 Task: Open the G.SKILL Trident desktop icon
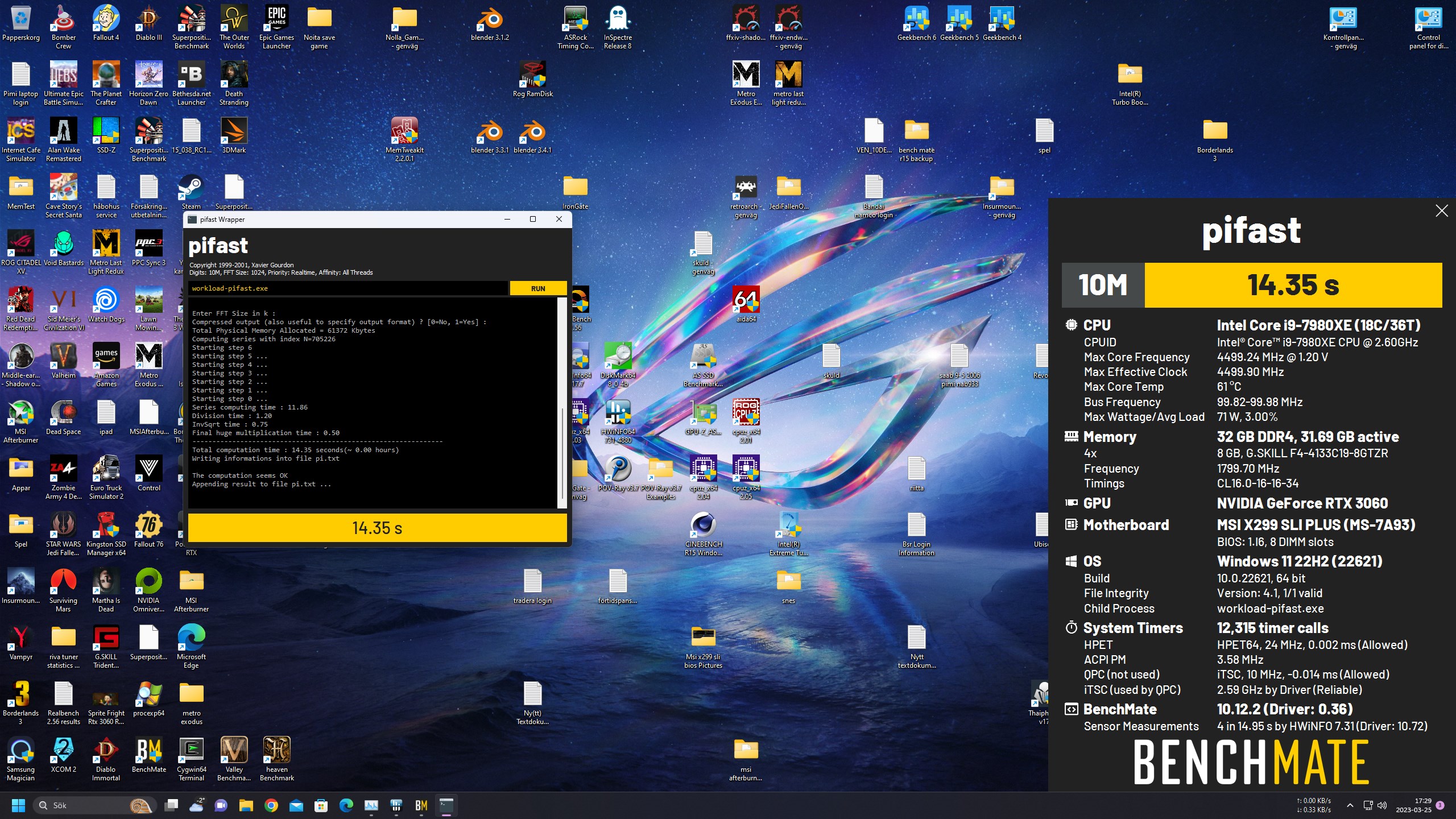tap(106, 646)
